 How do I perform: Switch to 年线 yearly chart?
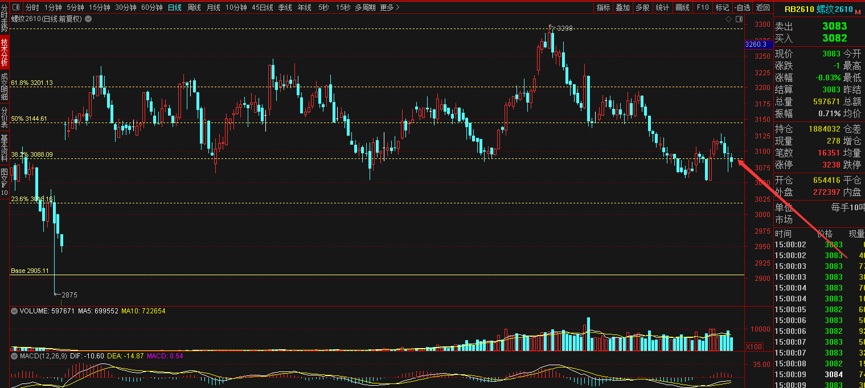(304, 8)
